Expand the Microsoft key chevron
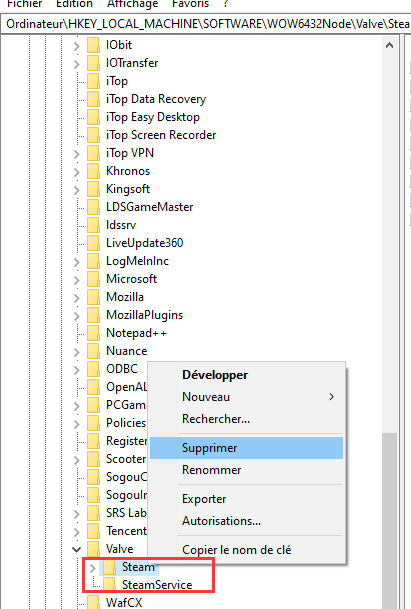The width and height of the screenshot is (411, 609). click(x=77, y=280)
